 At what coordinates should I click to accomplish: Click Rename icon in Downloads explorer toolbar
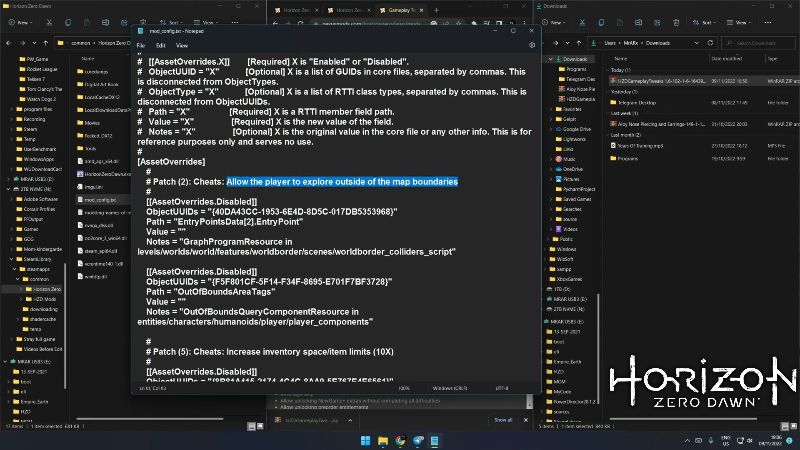tap(638, 22)
